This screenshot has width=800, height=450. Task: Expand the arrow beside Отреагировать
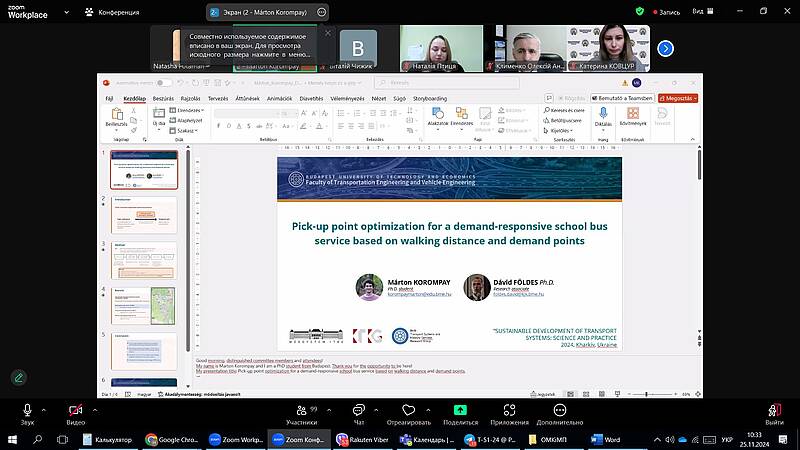point(428,410)
